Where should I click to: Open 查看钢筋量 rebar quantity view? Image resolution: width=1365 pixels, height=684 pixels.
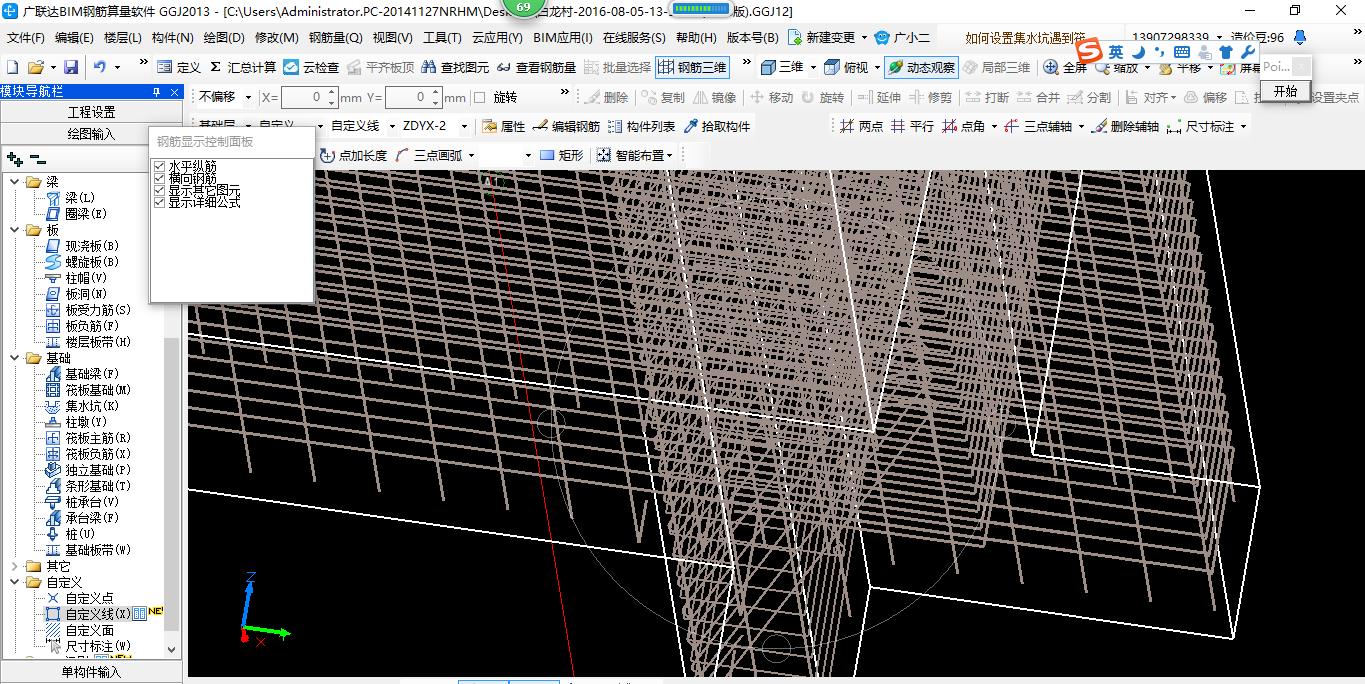(x=537, y=67)
